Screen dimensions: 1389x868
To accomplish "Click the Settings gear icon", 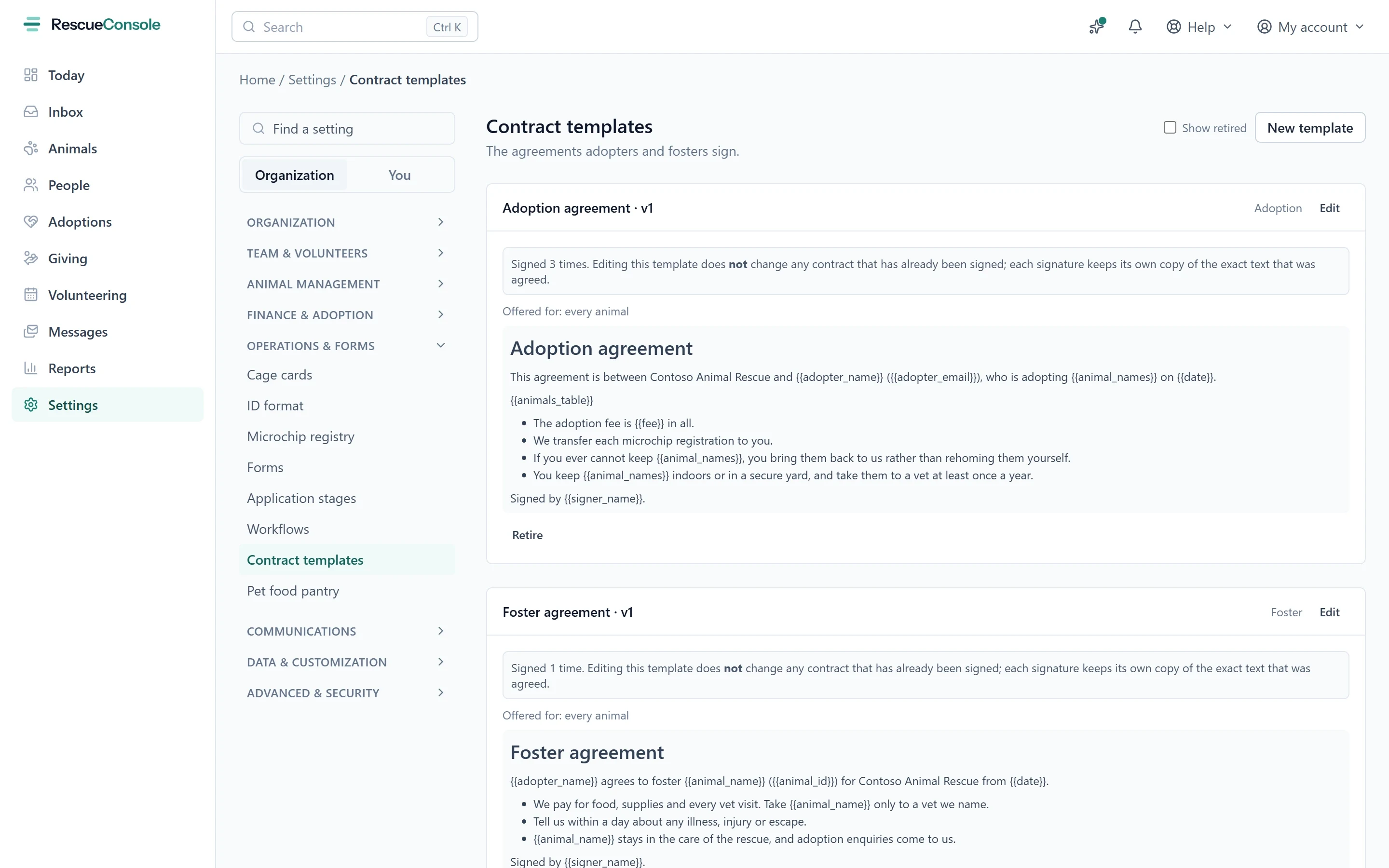I will point(31,405).
